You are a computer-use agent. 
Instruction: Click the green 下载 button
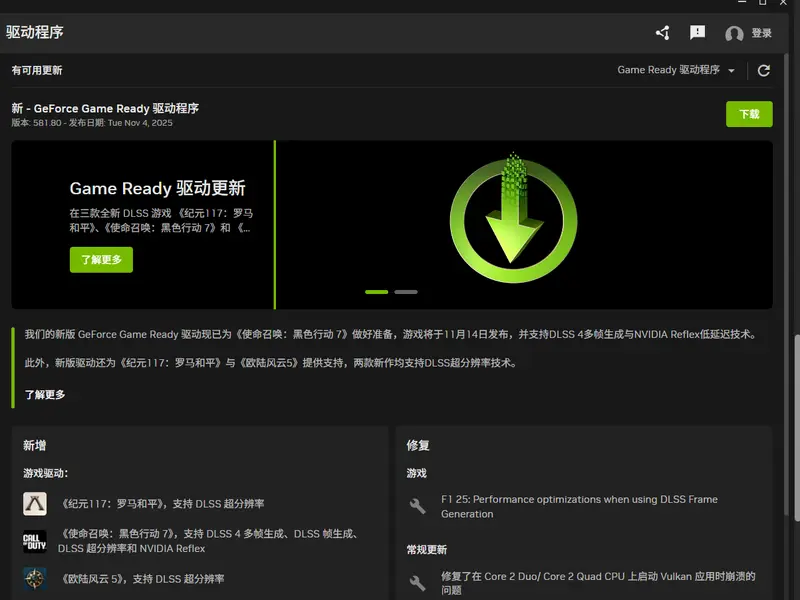coord(750,114)
